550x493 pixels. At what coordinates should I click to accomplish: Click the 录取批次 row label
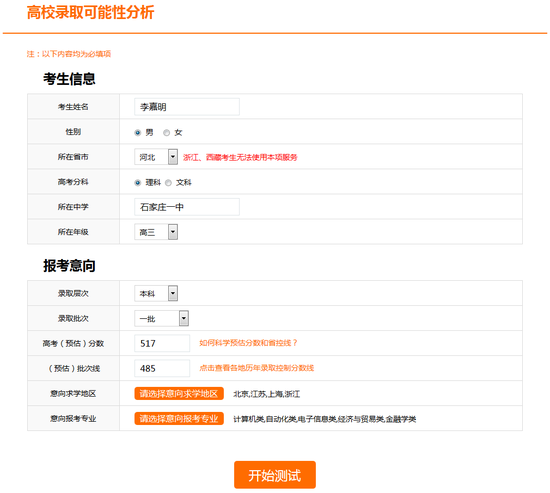tap(73, 318)
